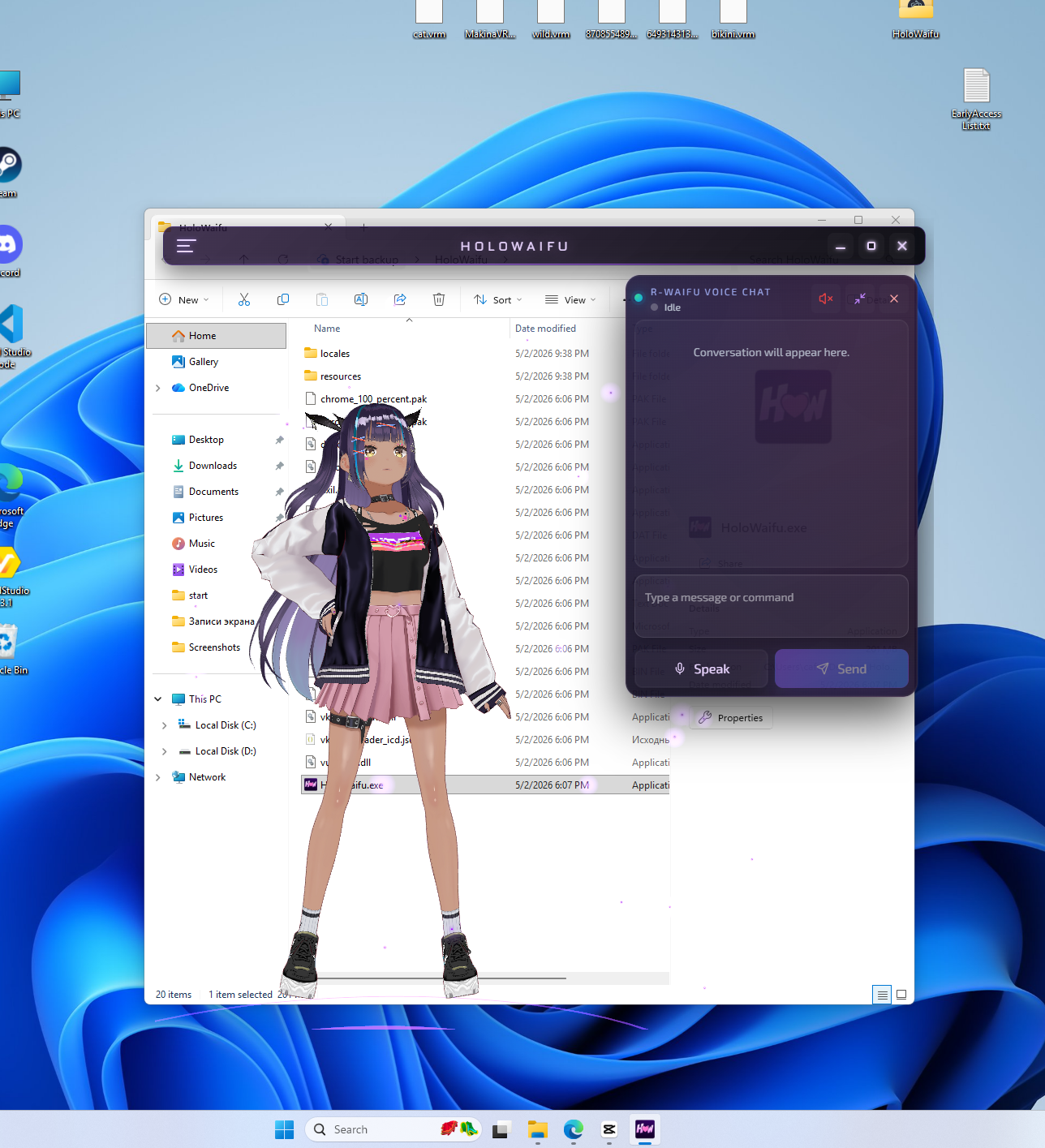This screenshot has width=1045, height=1148.
Task: Open CapCut from taskbar
Action: (609, 1129)
